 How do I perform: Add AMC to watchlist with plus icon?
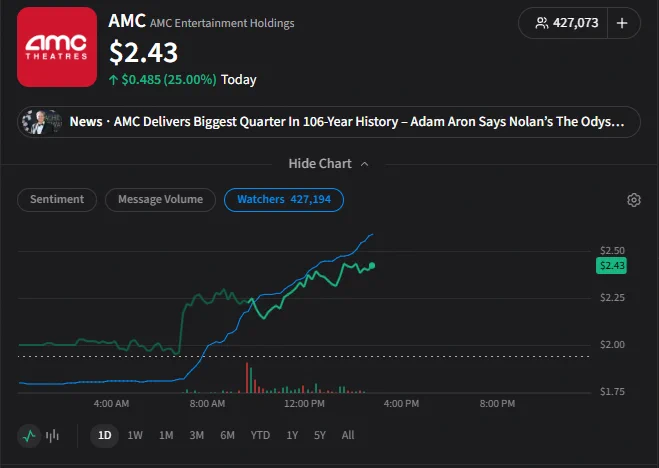point(622,23)
